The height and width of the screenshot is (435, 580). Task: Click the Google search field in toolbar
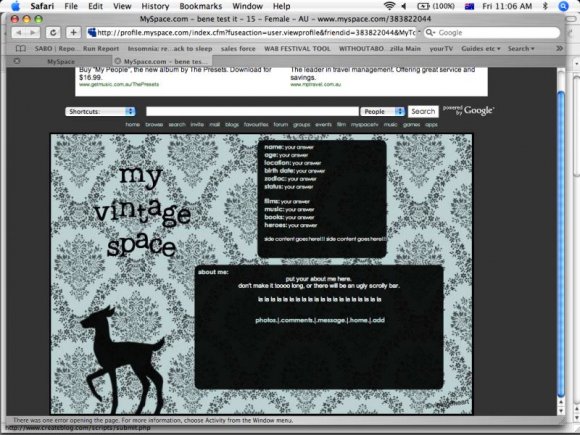(492, 33)
